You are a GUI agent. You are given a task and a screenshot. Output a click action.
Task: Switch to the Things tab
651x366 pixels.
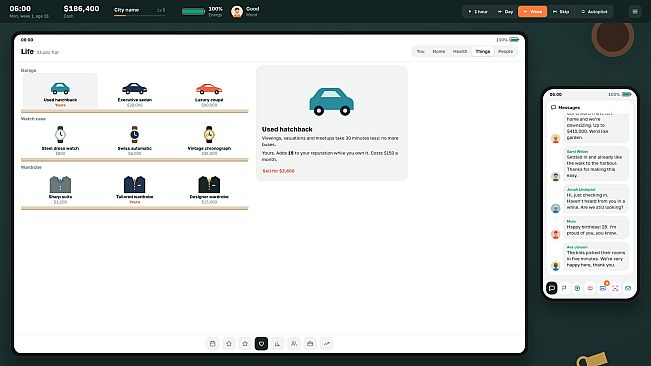(x=483, y=51)
